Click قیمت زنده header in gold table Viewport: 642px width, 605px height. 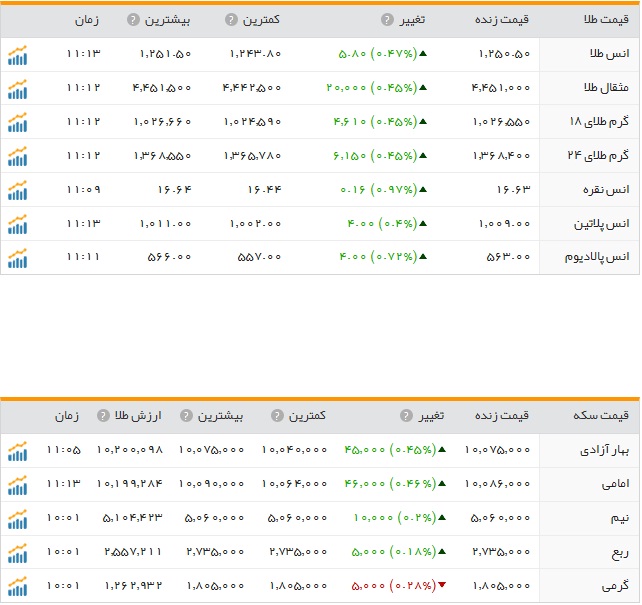click(x=502, y=19)
